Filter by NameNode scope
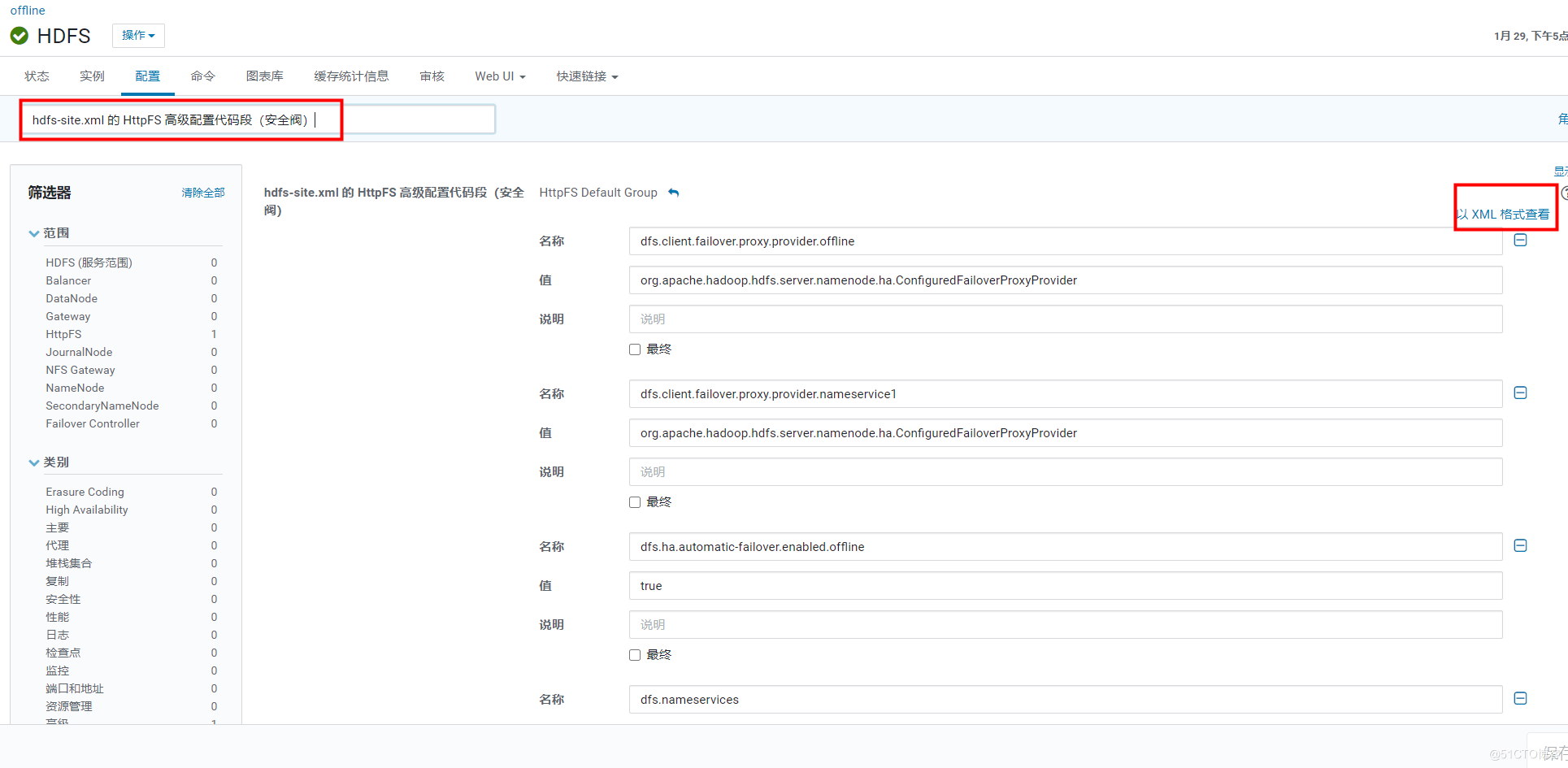Image resolution: width=1568 pixels, height=768 pixels. (x=75, y=388)
